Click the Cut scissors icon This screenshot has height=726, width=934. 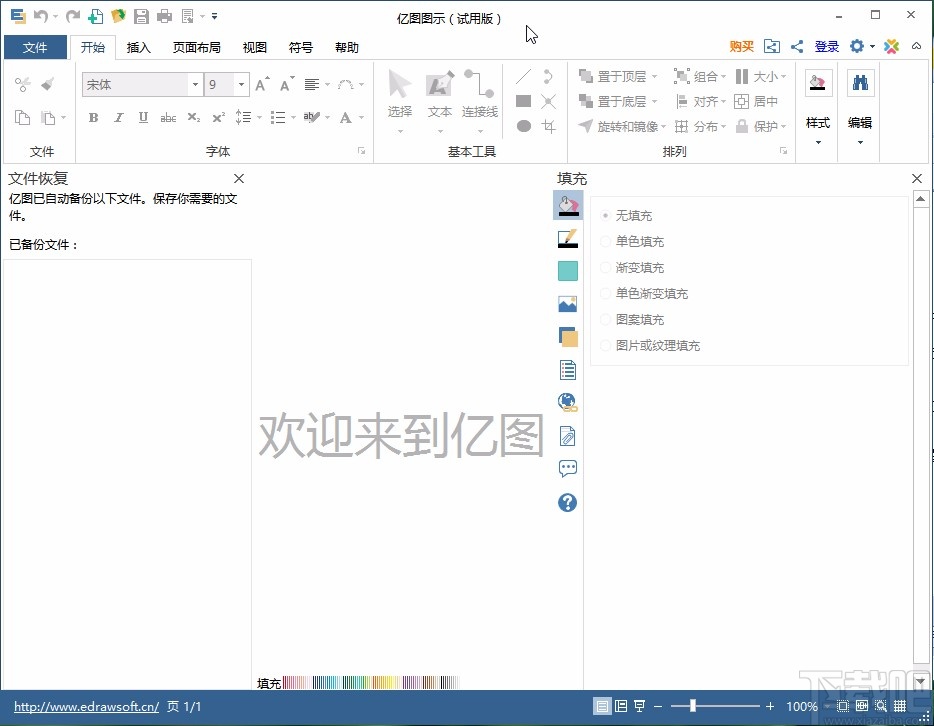(23, 85)
